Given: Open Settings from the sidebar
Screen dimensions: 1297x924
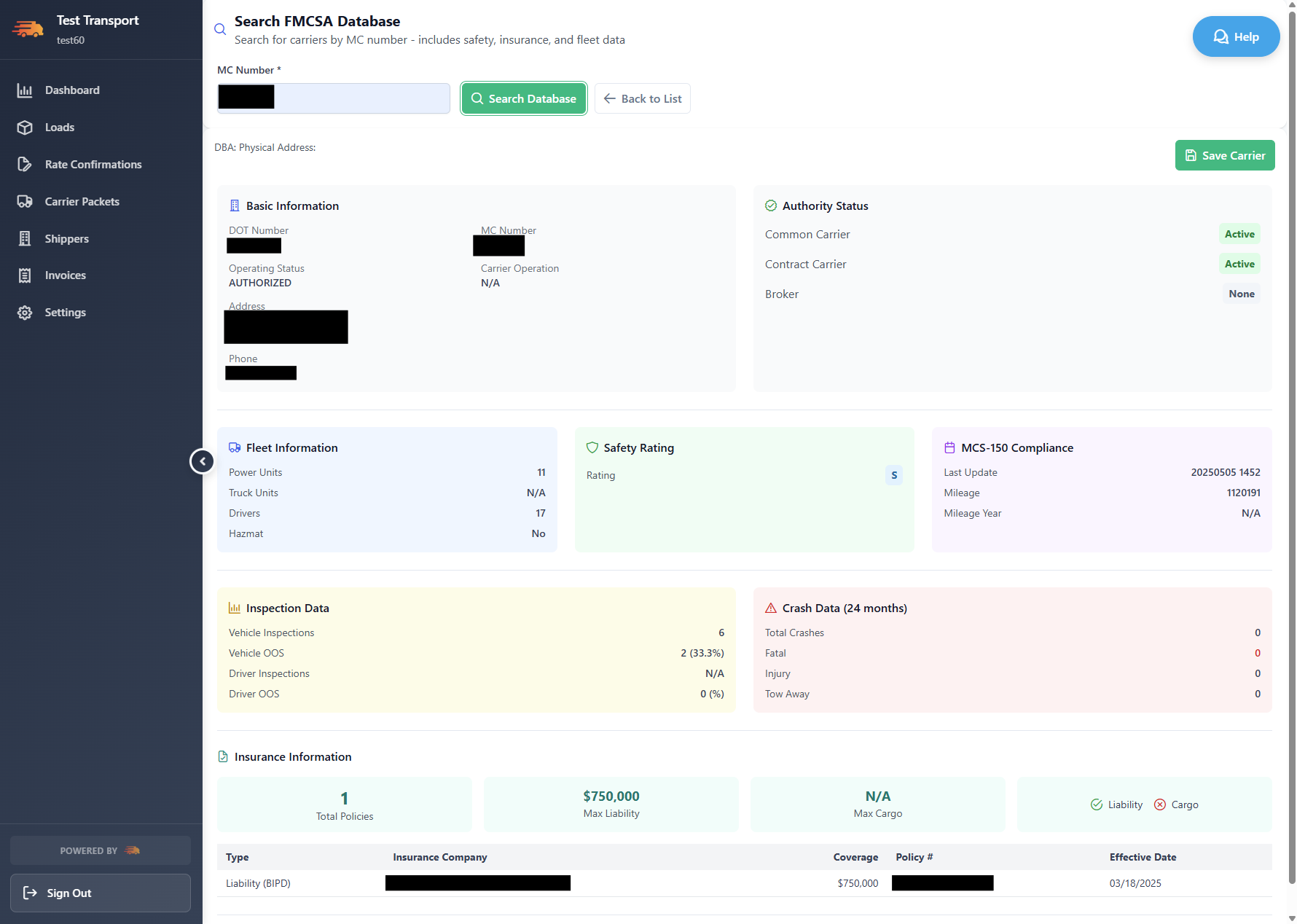Looking at the screenshot, I should [x=66, y=312].
